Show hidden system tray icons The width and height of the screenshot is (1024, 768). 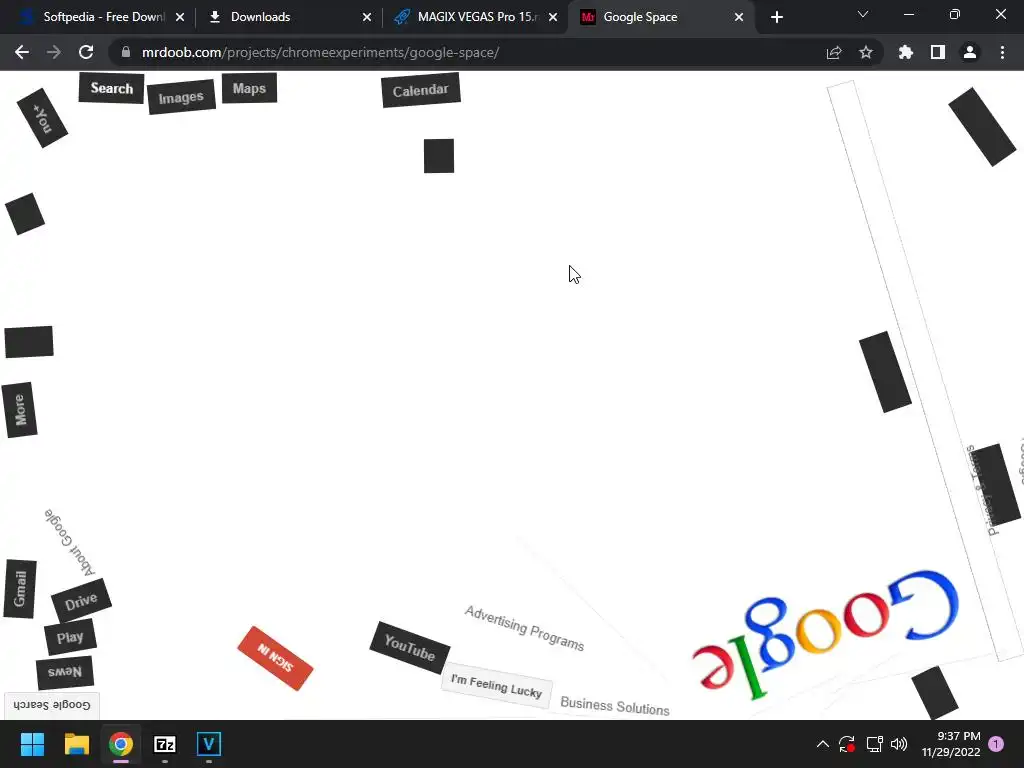(823, 744)
